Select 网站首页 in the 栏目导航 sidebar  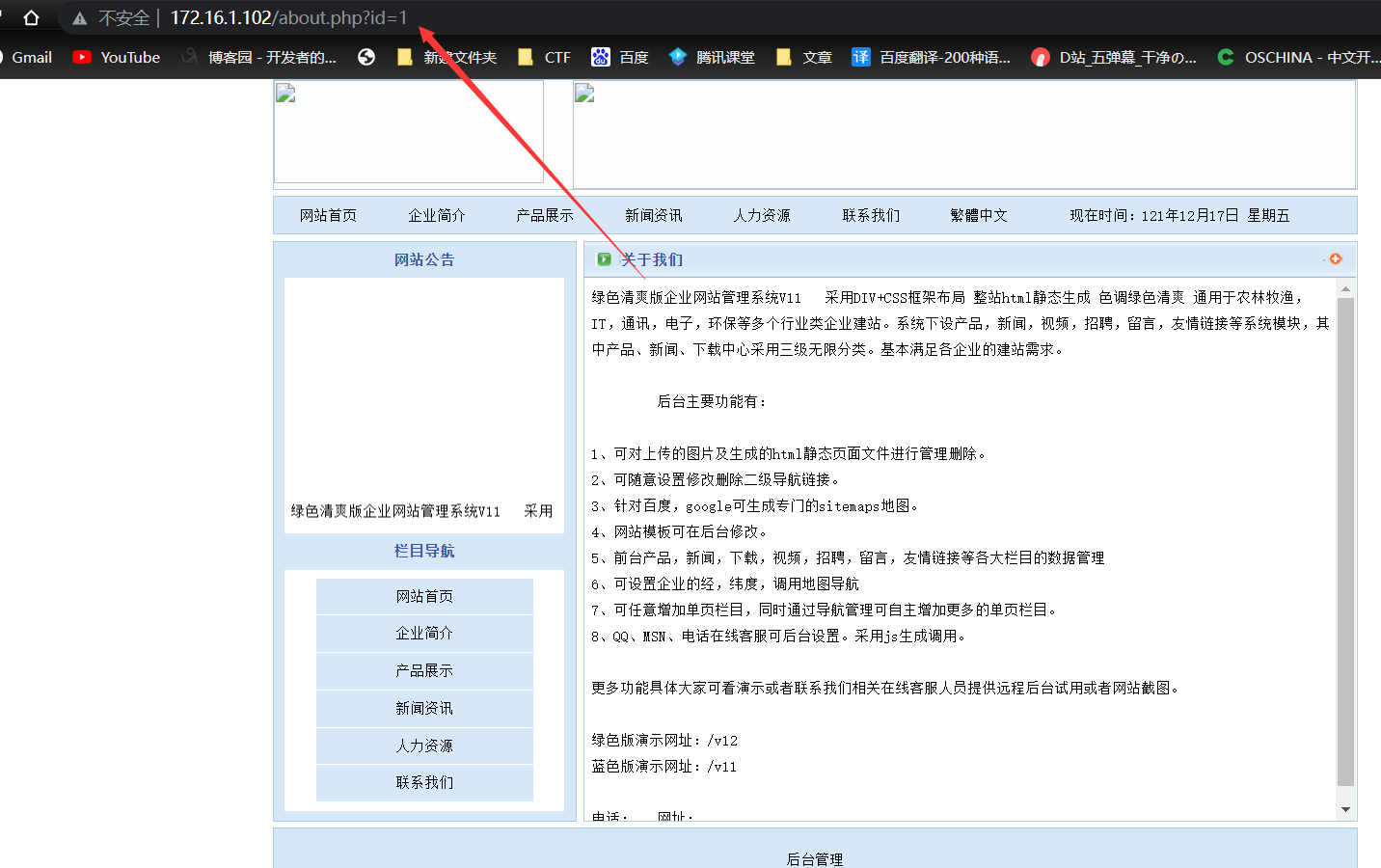424,596
